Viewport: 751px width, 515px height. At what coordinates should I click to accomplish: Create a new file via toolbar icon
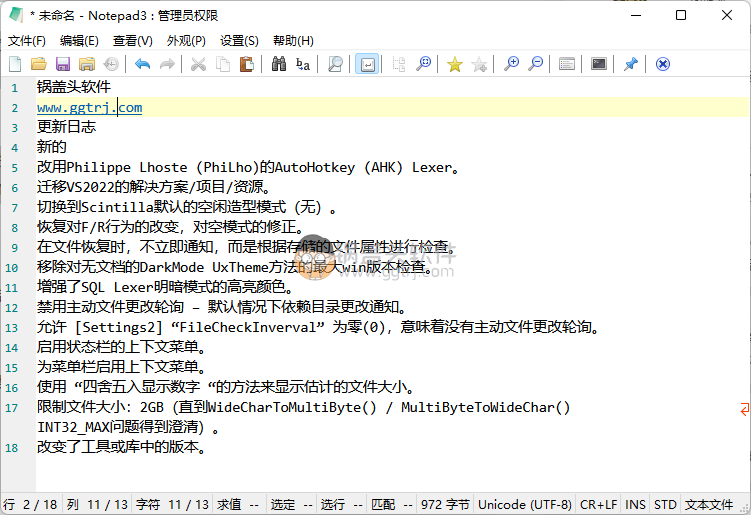[x=15, y=64]
